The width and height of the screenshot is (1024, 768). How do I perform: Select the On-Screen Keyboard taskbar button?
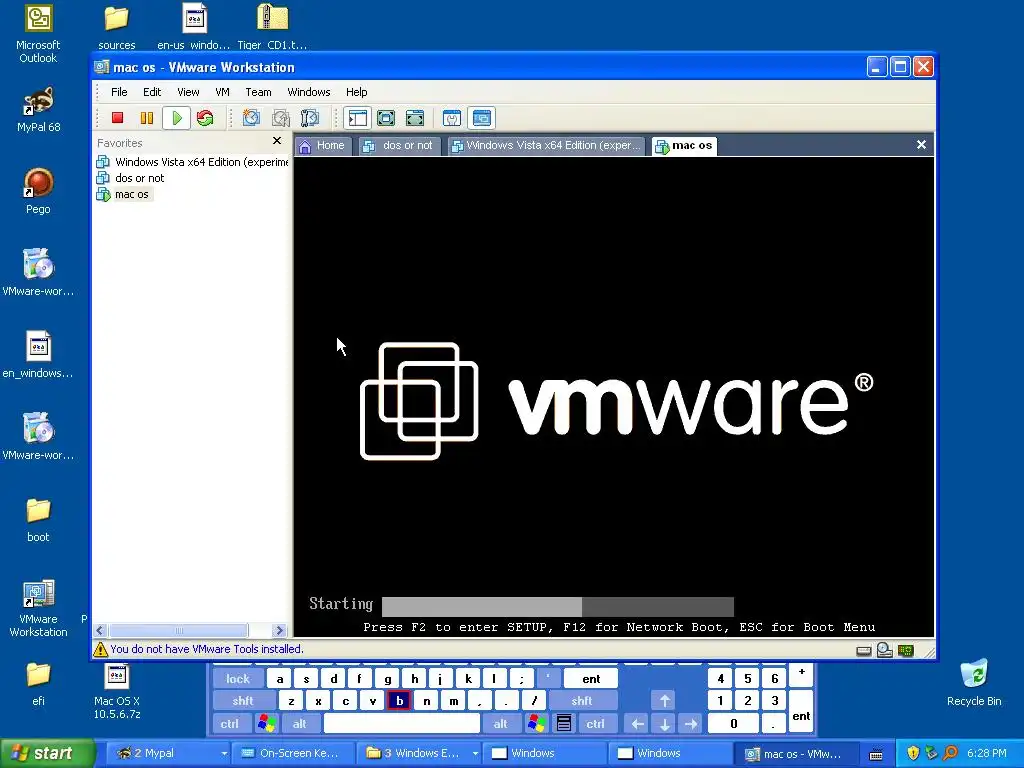(x=292, y=754)
